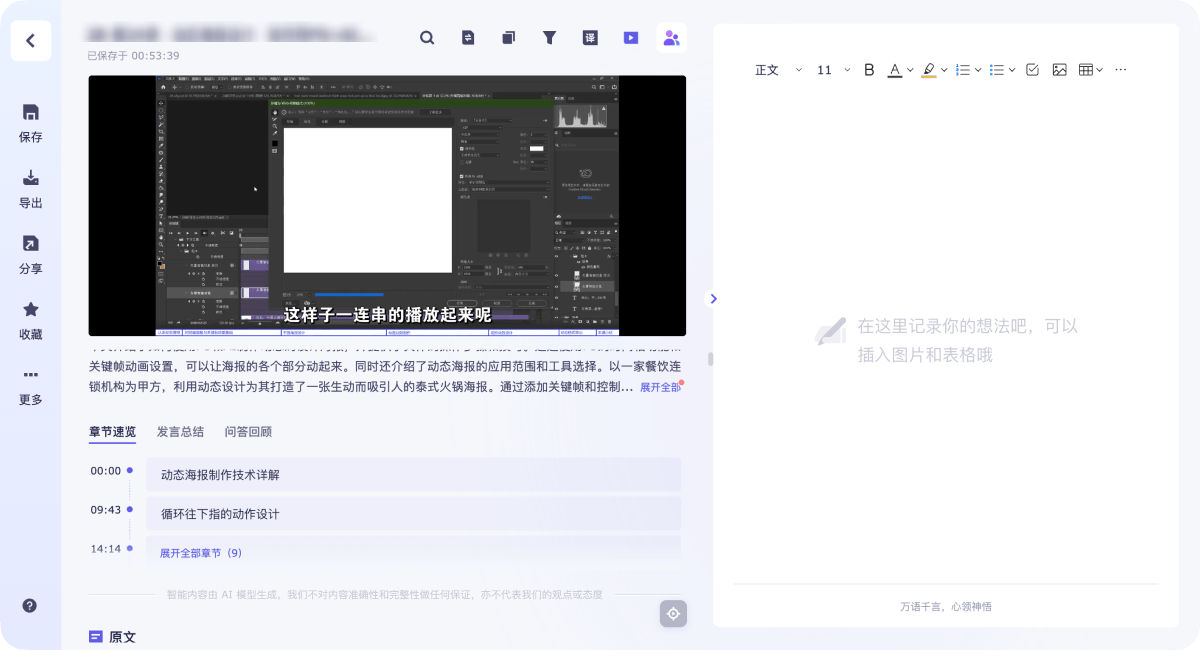
Task: Click the 导出 export icon
Action: 31,178
